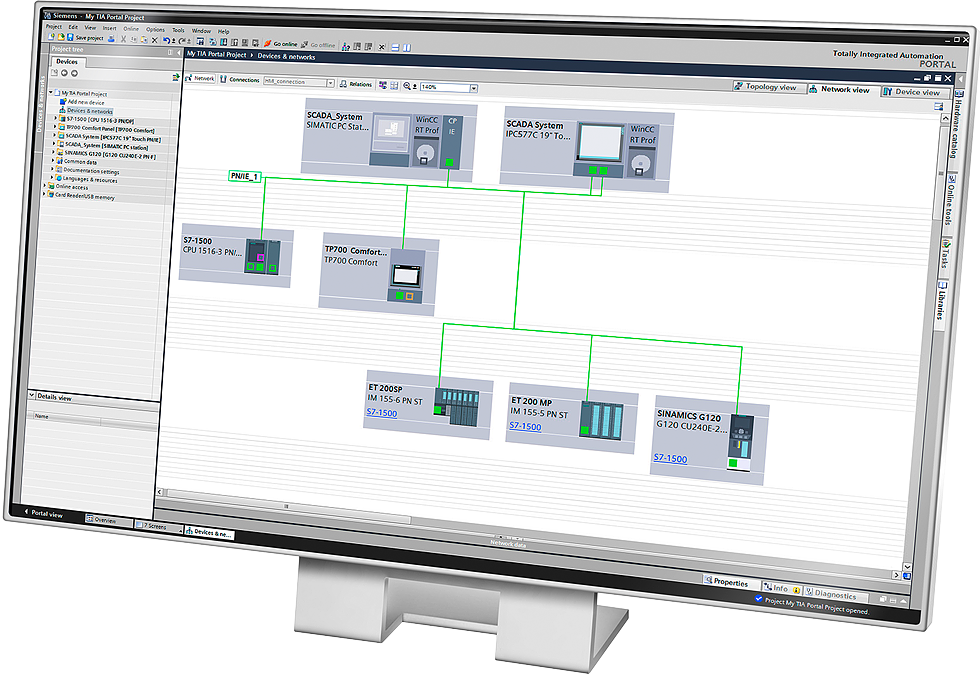Switch to Portal view
This screenshot has height=674, width=980.
pyautogui.click(x=43, y=514)
